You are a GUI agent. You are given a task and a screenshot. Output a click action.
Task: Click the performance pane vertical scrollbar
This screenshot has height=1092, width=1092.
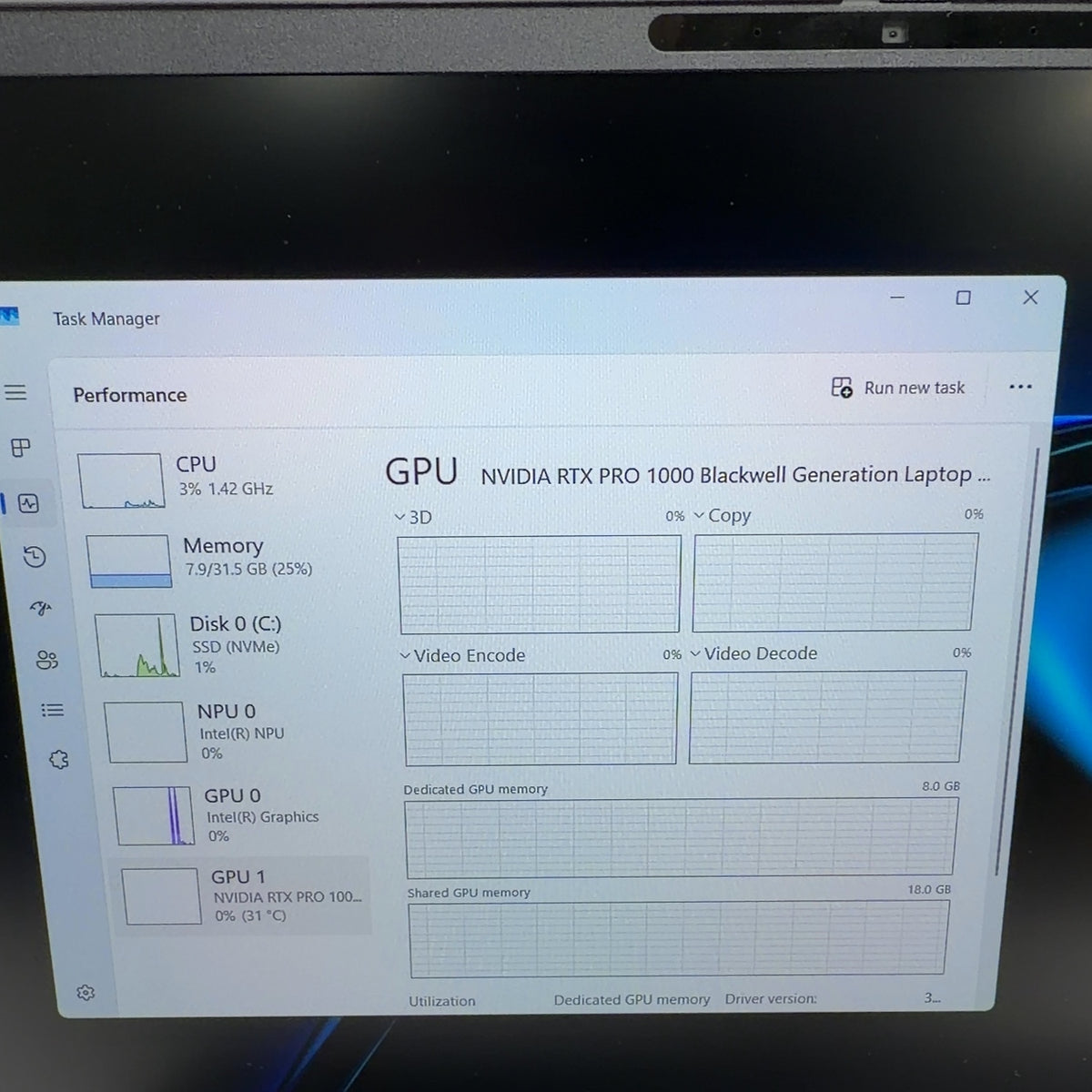1017,660
